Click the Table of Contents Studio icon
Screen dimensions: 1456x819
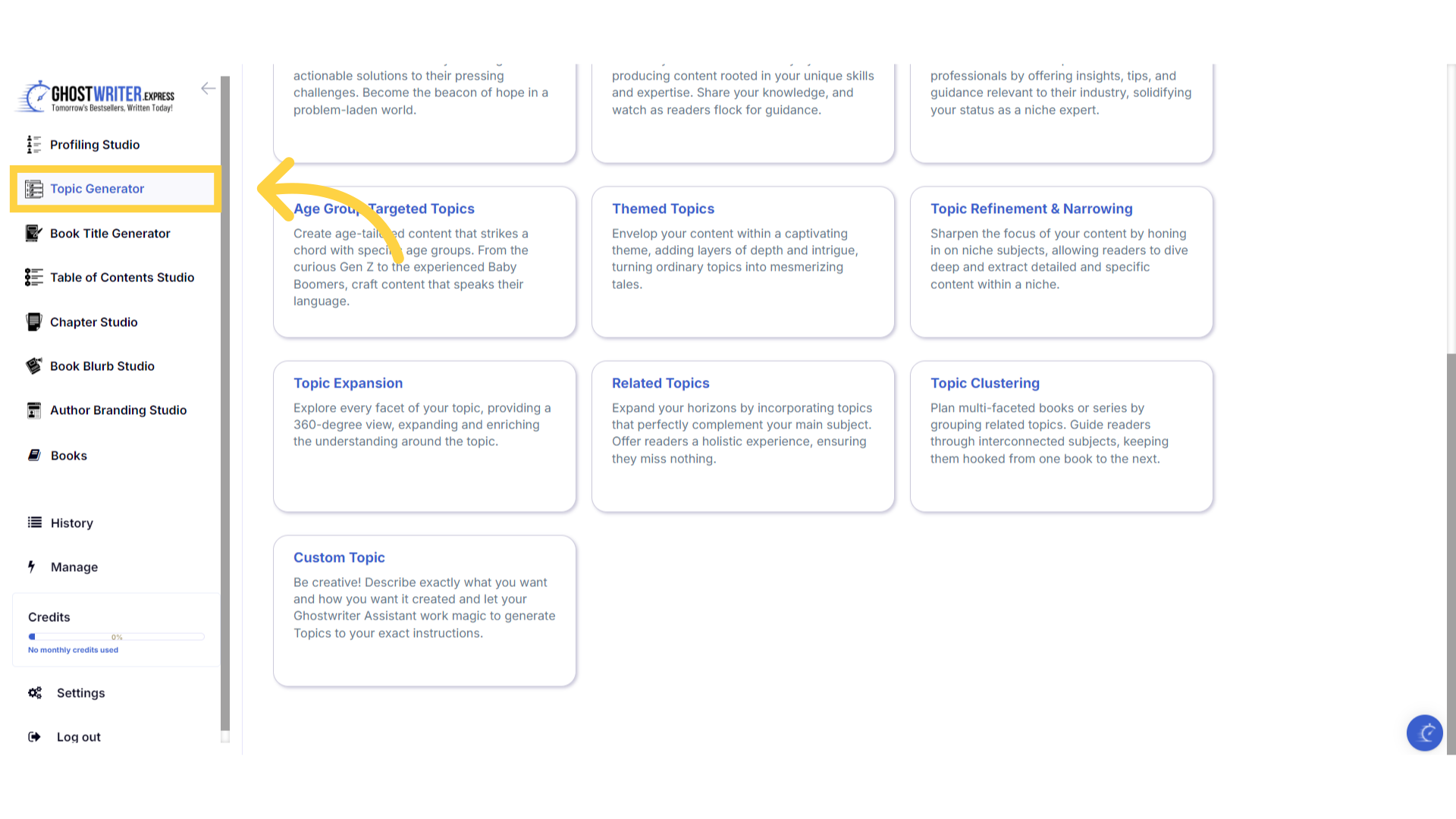(x=33, y=278)
